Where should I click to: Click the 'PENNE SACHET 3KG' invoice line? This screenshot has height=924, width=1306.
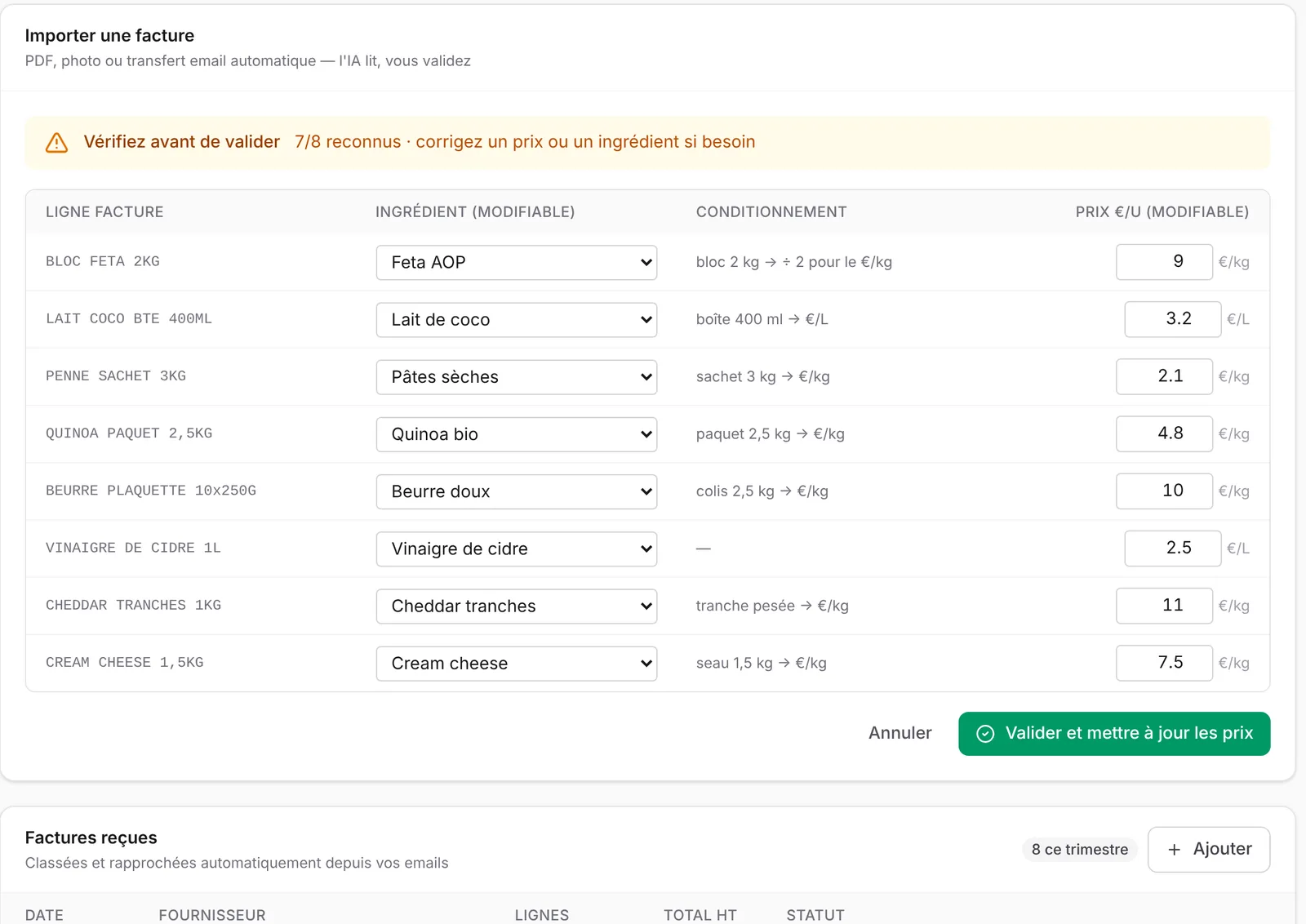(116, 376)
